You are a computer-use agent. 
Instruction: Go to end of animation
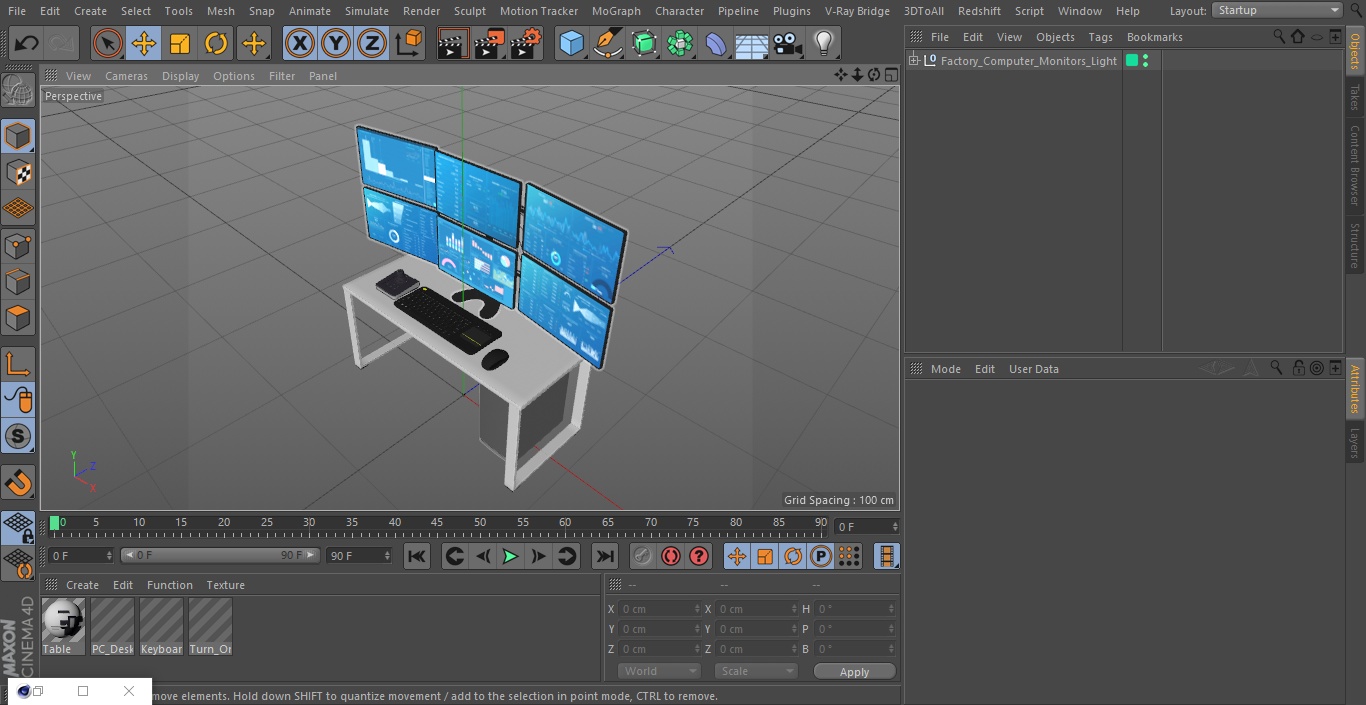pos(605,556)
